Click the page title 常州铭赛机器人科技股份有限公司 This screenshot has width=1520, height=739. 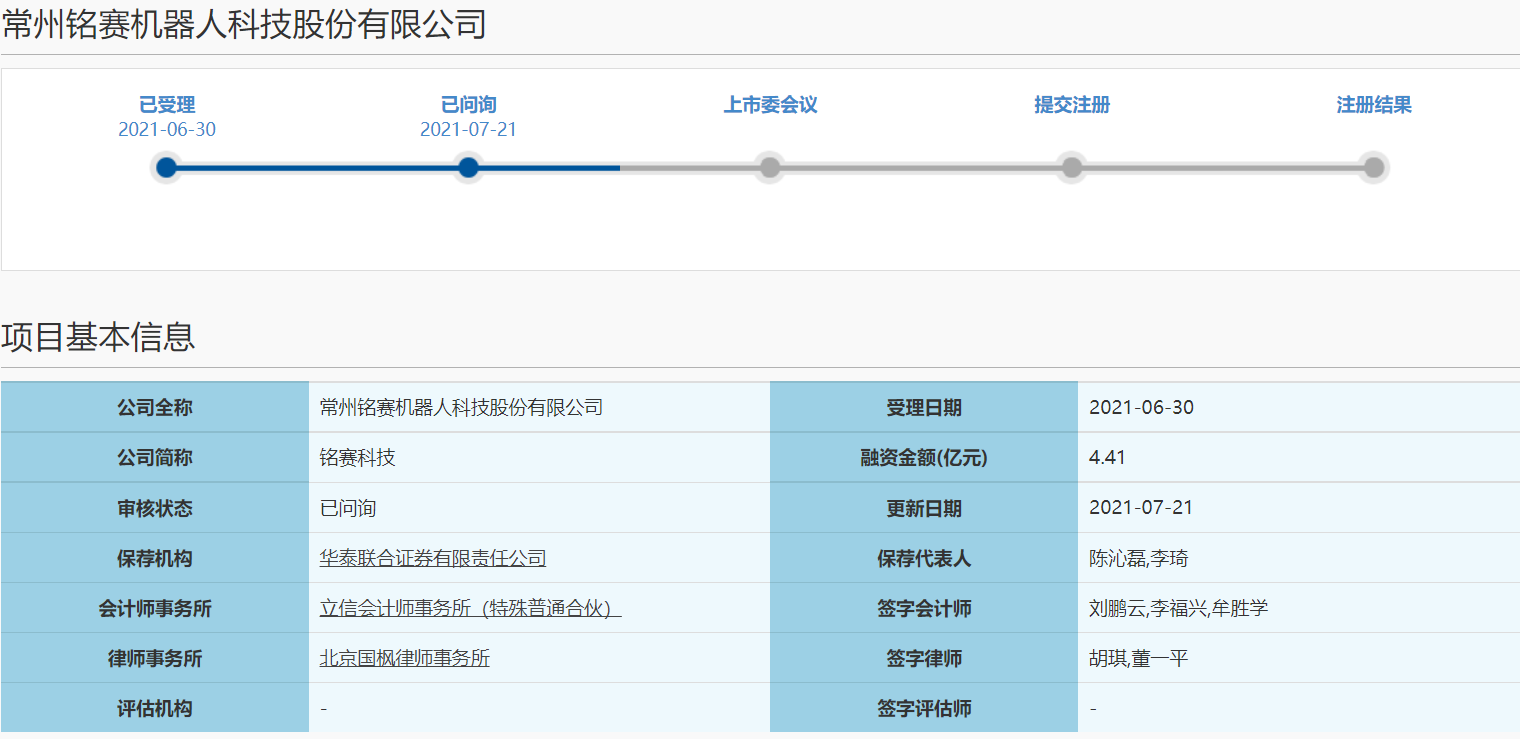coord(244,23)
